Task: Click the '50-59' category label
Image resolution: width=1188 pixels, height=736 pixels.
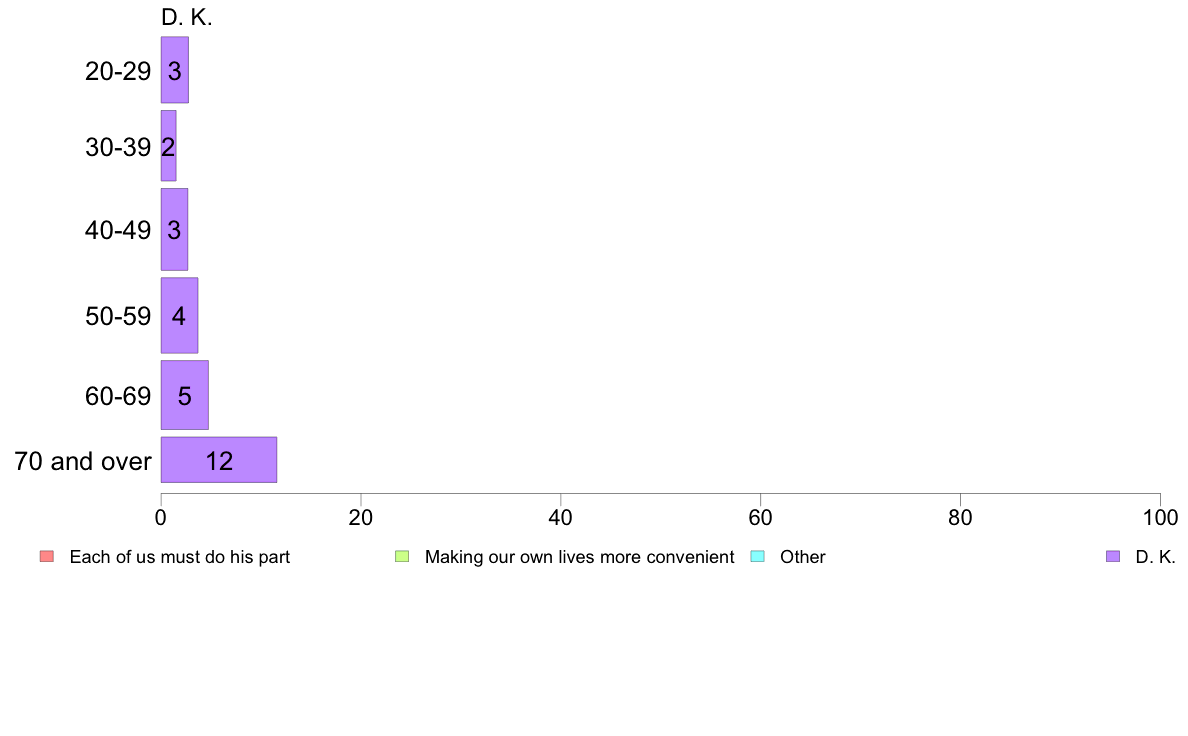Action: [x=118, y=316]
